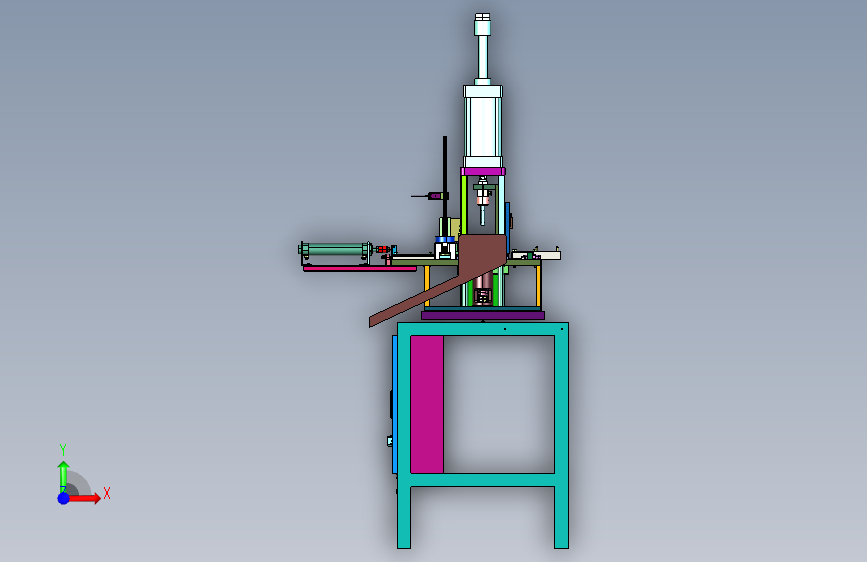
Task: Click the red "X" axis label
Action: click(x=107, y=493)
